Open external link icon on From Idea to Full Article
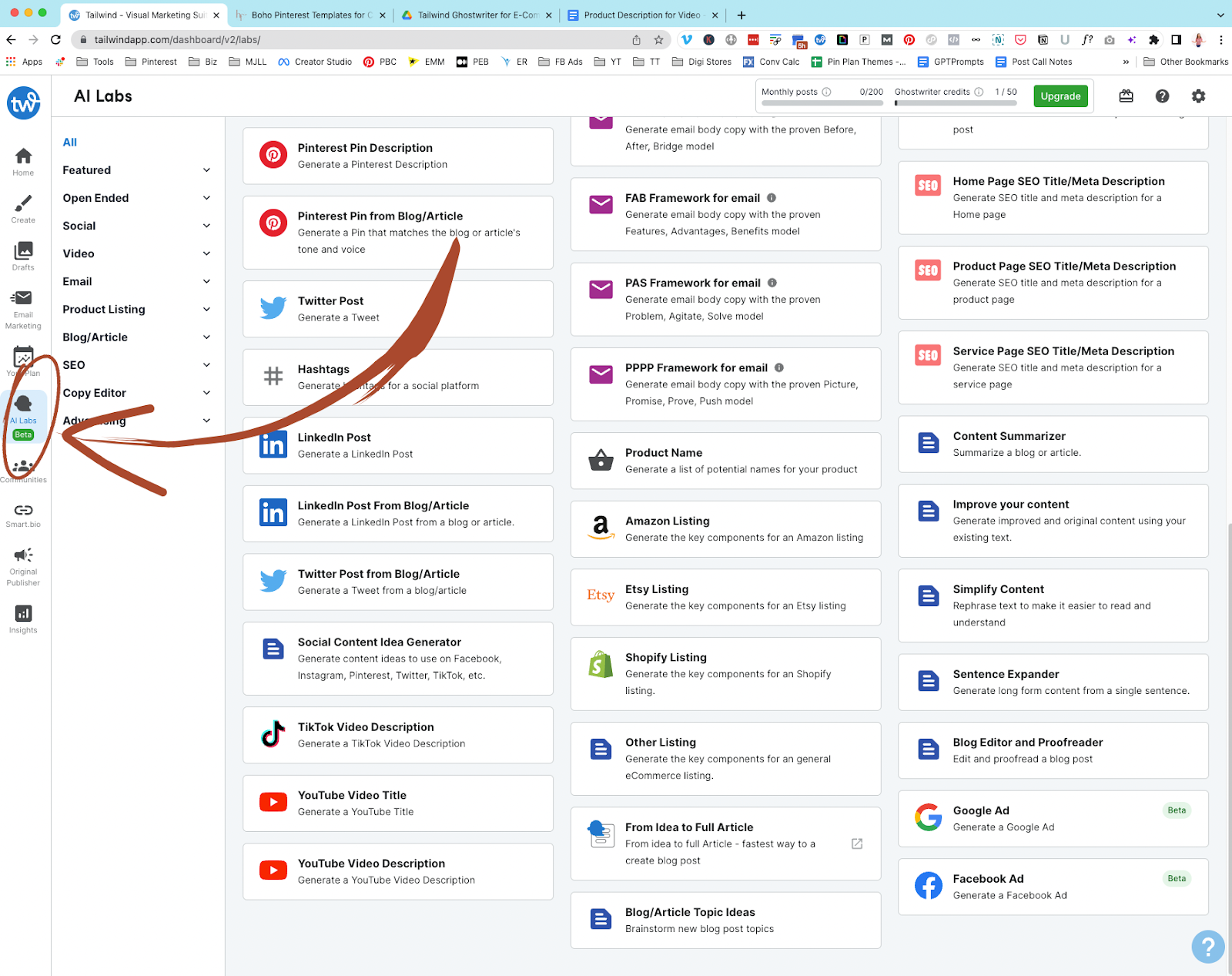 pyautogui.click(x=857, y=844)
